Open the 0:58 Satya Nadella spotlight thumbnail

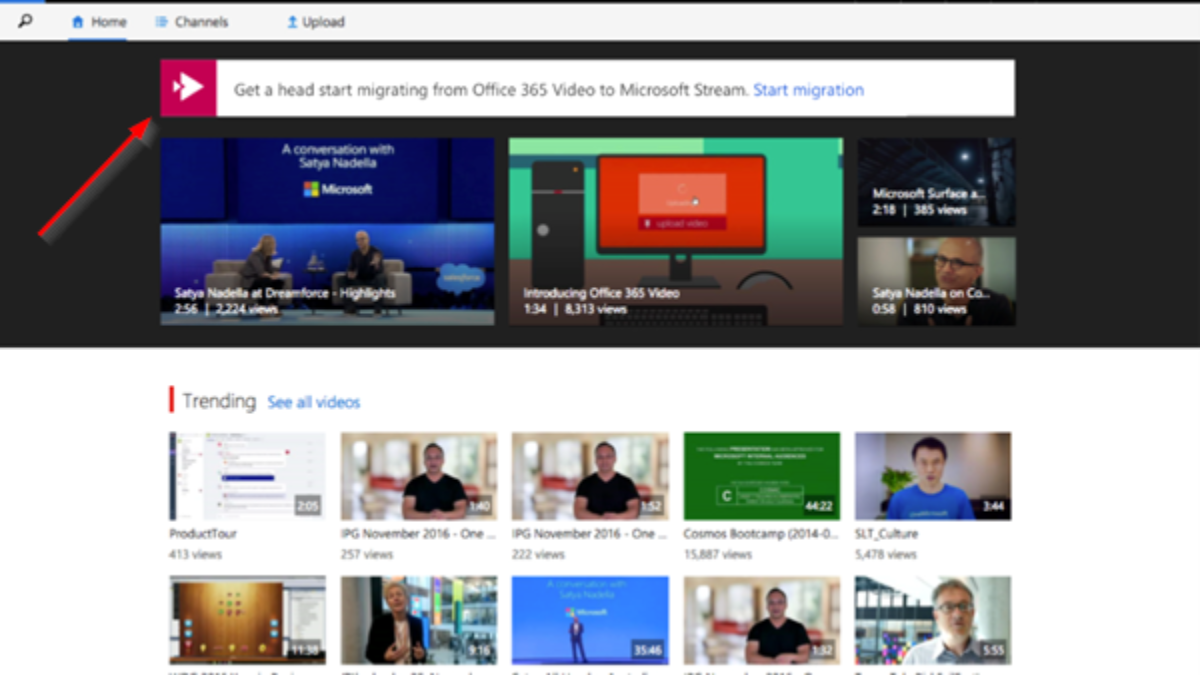pyautogui.click(x=936, y=281)
